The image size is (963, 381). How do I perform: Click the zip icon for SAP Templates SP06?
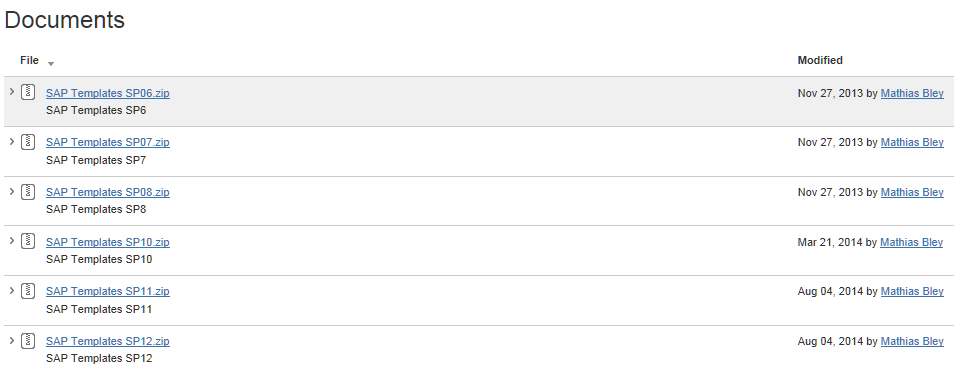tap(28, 92)
